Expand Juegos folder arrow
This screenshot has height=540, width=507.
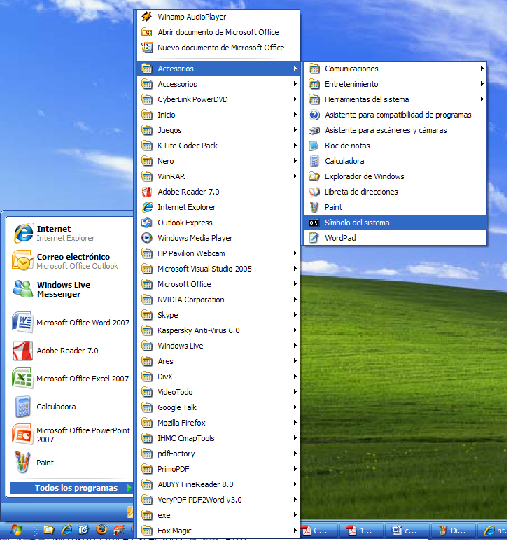click(295, 130)
